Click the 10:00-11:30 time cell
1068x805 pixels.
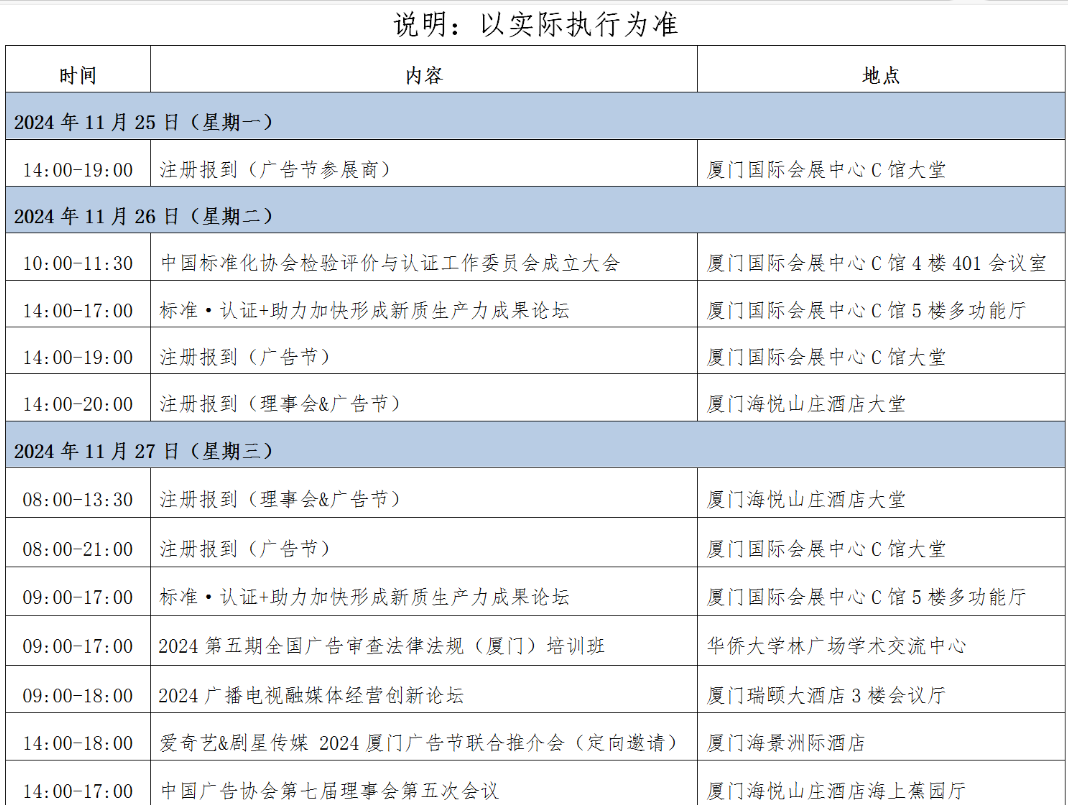[78, 264]
